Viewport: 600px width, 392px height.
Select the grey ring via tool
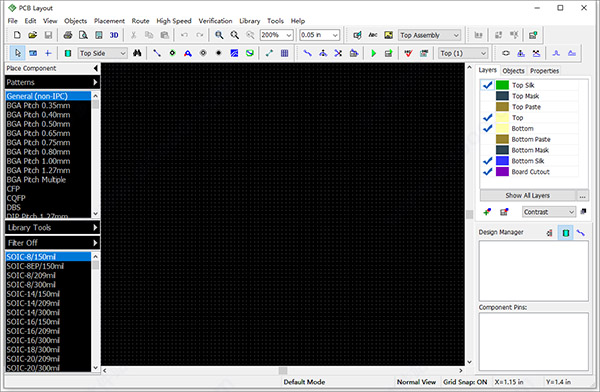[x=203, y=53]
